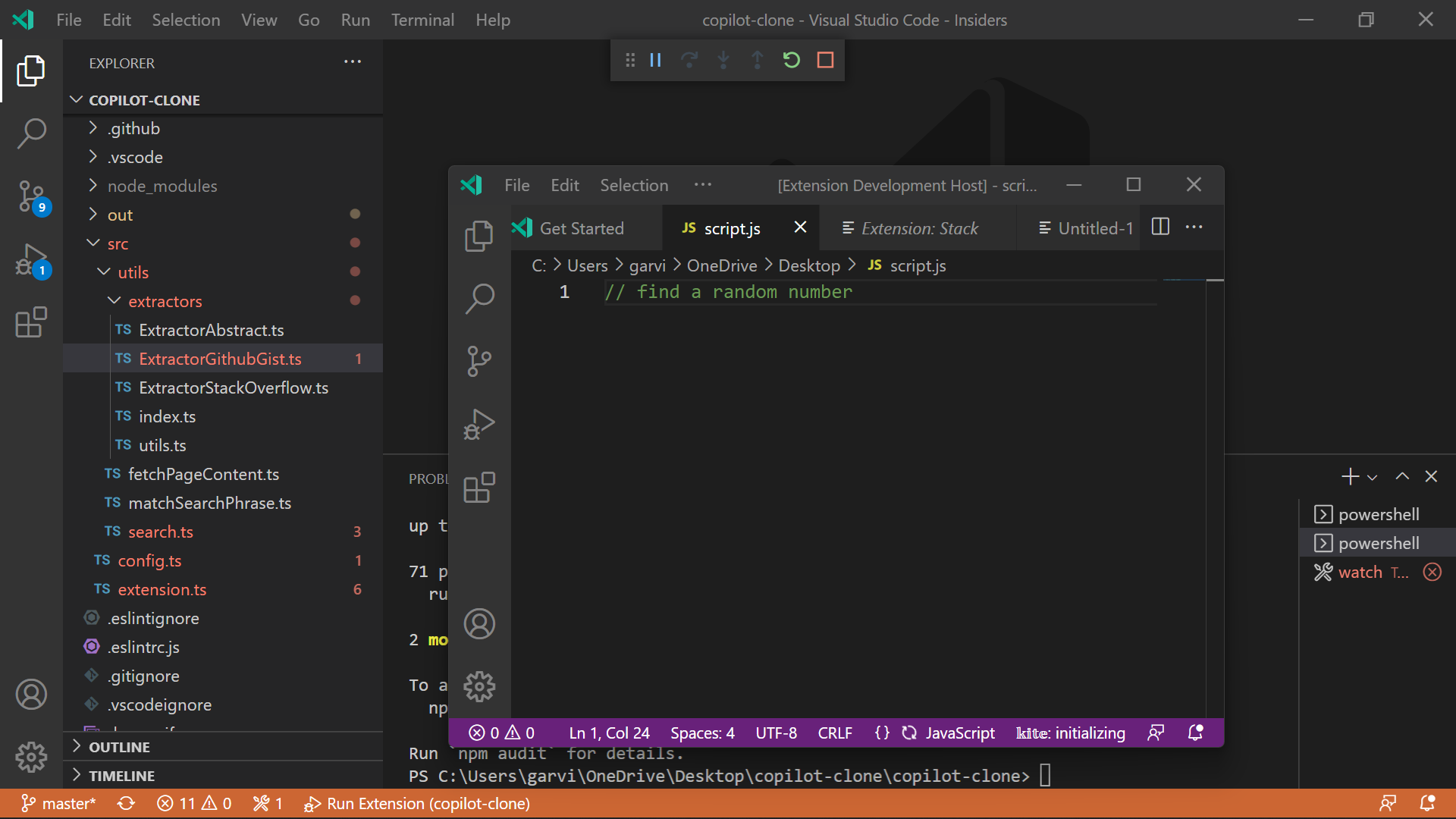Kill the watch task with the circled X
This screenshot has width=1456, height=819.
(x=1432, y=572)
